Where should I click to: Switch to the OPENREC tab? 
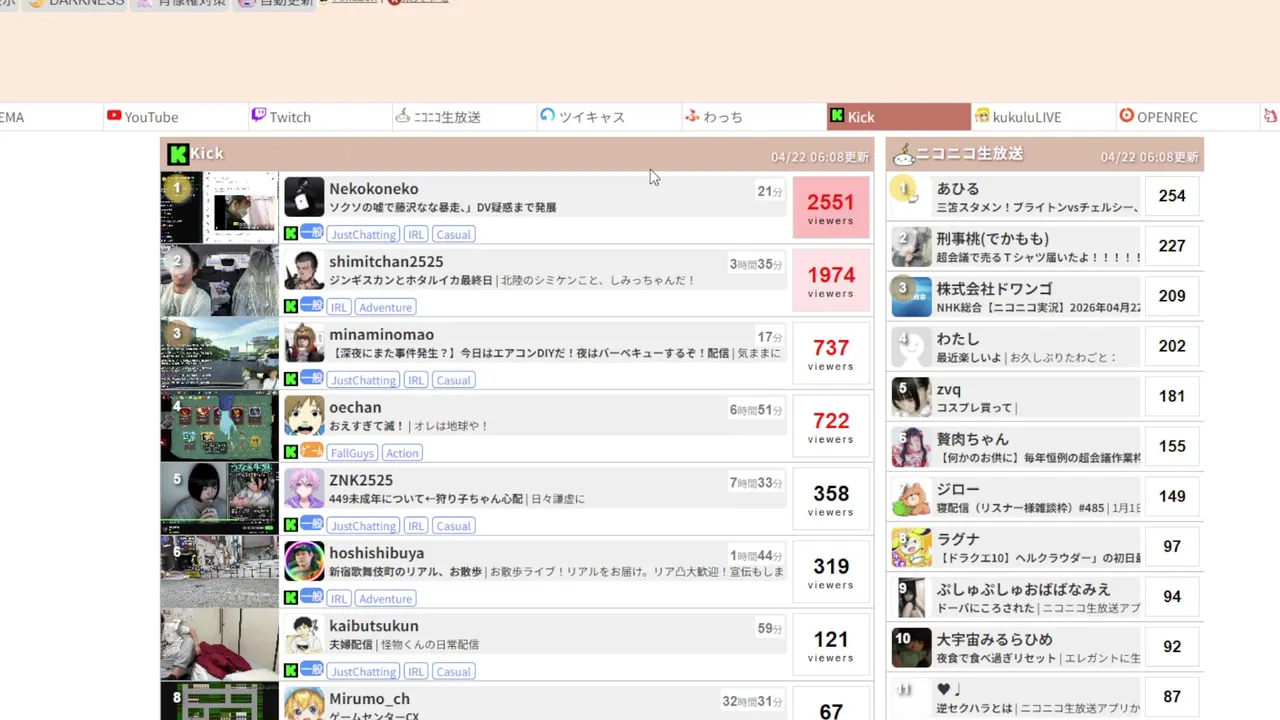click(x=1186, y=117)
